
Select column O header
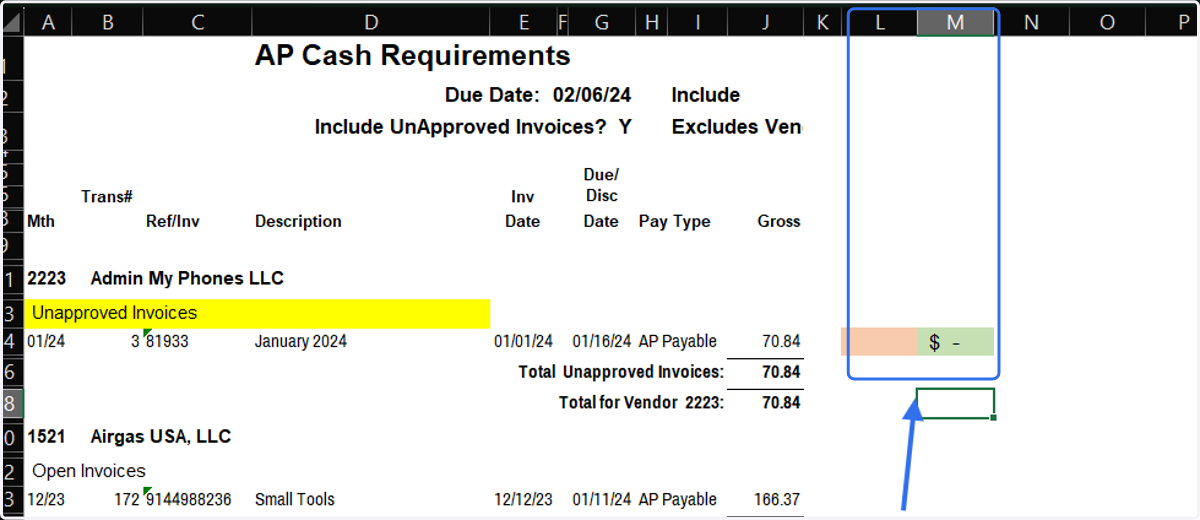tap(1107, 22)
